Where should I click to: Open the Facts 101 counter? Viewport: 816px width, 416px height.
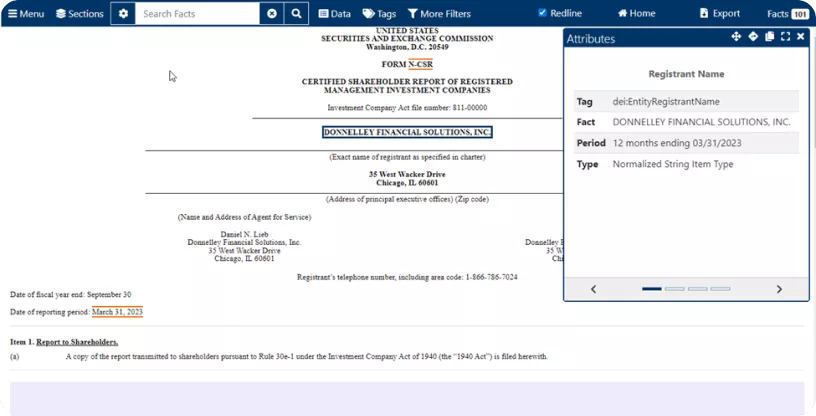[x=788, y=14]
